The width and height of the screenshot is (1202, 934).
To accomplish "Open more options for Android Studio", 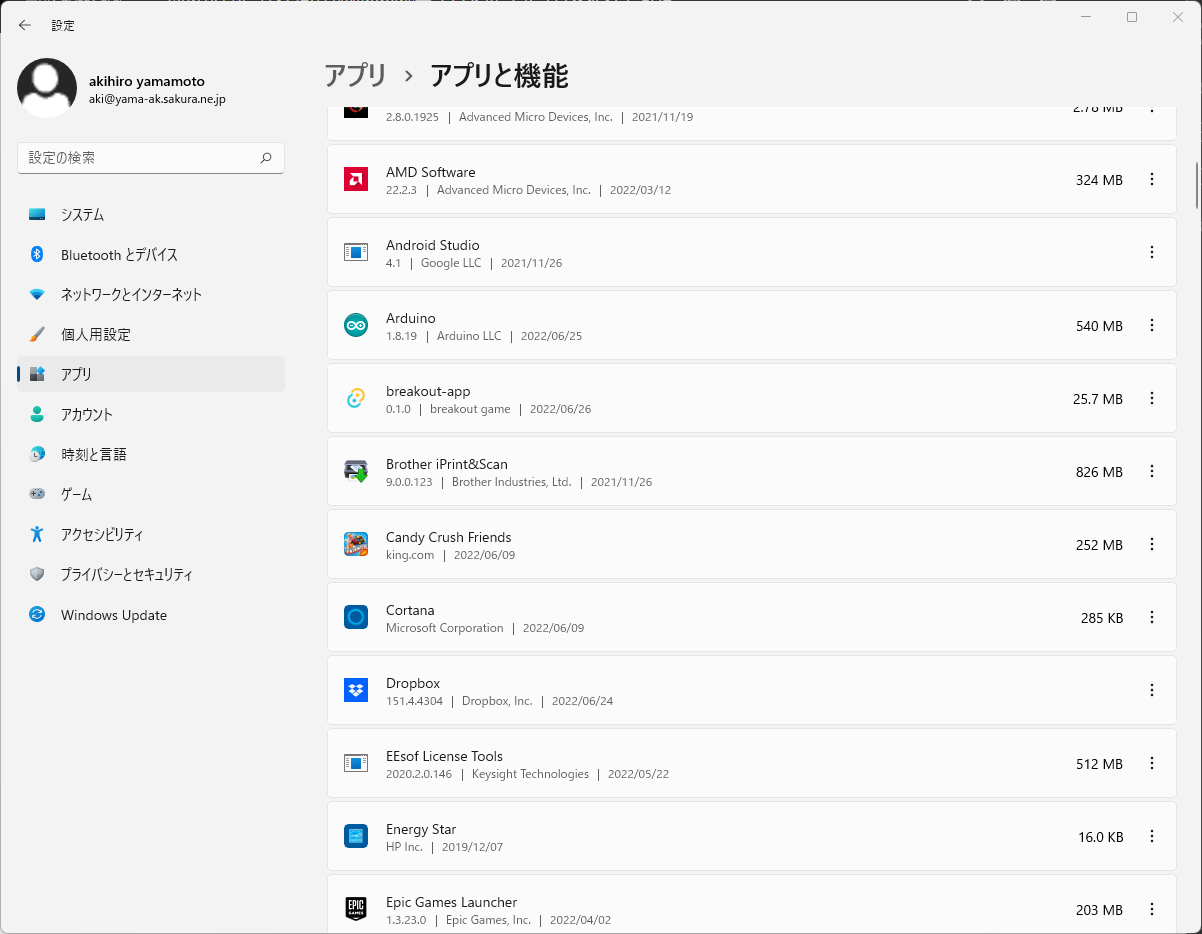I will pos(1151,253).
